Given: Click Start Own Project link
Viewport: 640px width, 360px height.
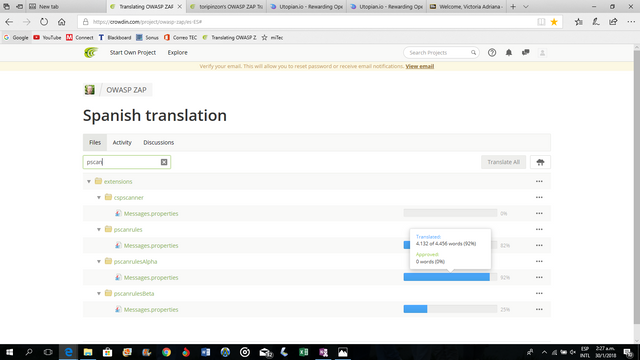Looking at the screenshot, I should [133, 53].
